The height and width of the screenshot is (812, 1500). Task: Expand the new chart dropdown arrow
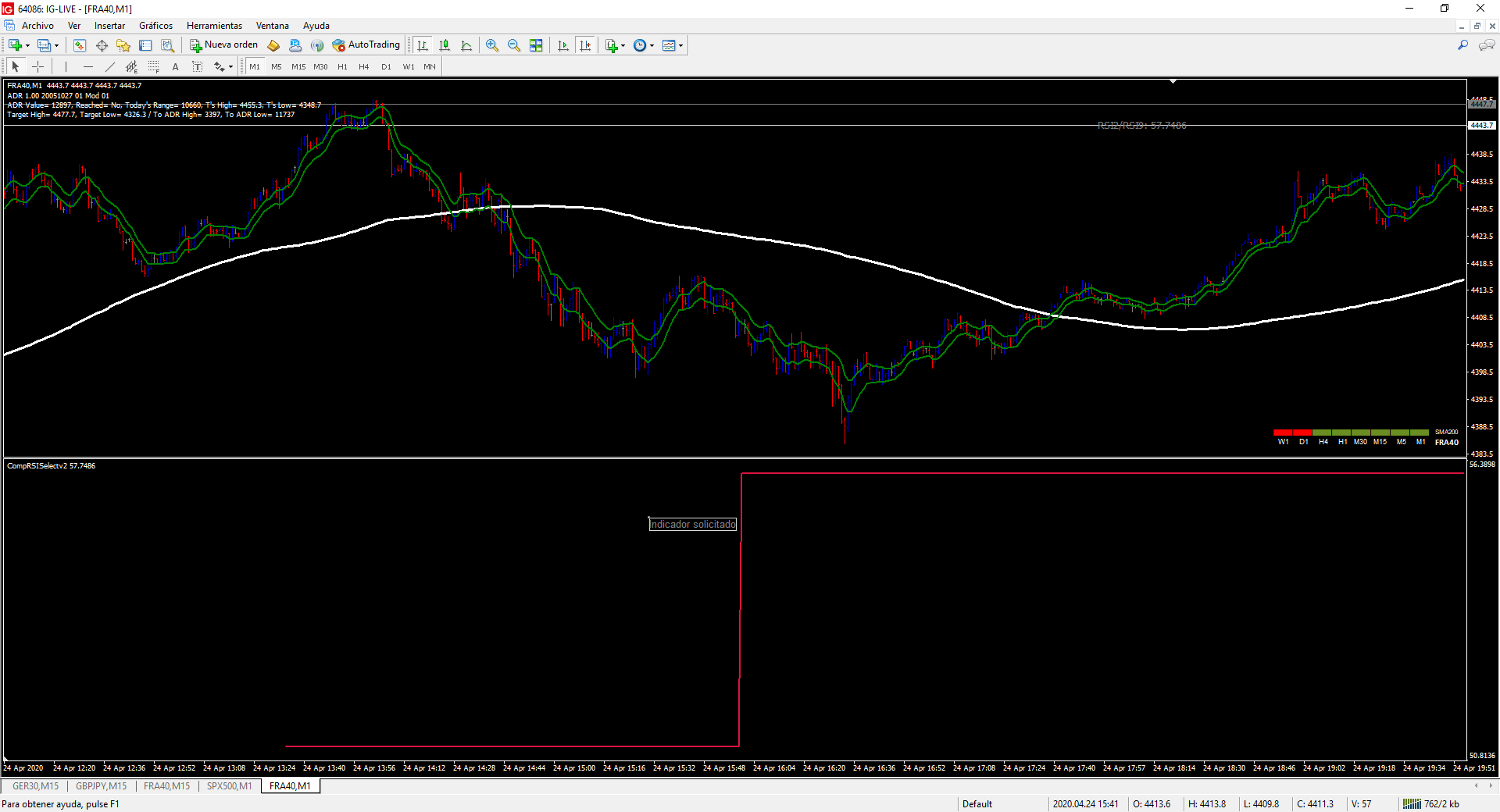point(27,45)
